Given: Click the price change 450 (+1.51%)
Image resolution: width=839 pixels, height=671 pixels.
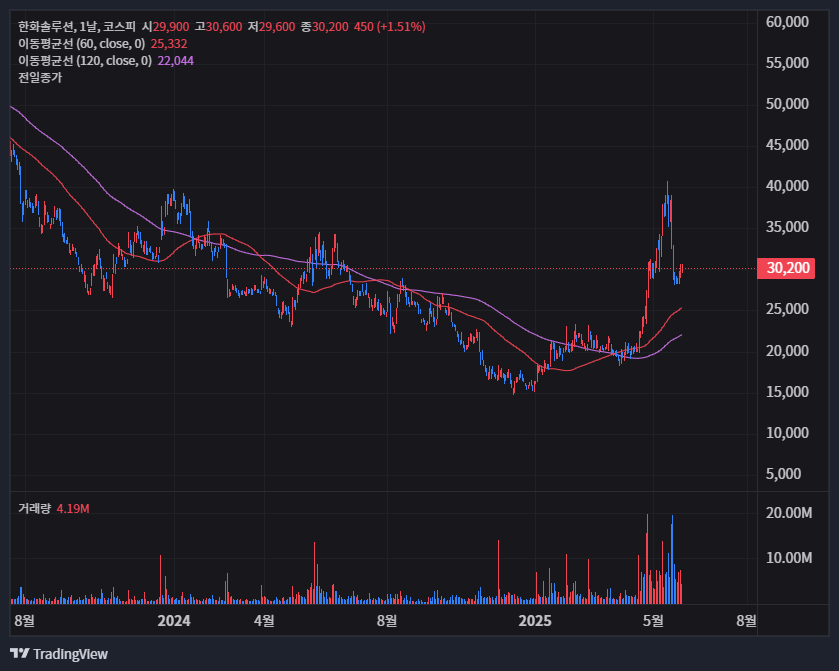Looking at the screenshot, I should pos(390,27).
